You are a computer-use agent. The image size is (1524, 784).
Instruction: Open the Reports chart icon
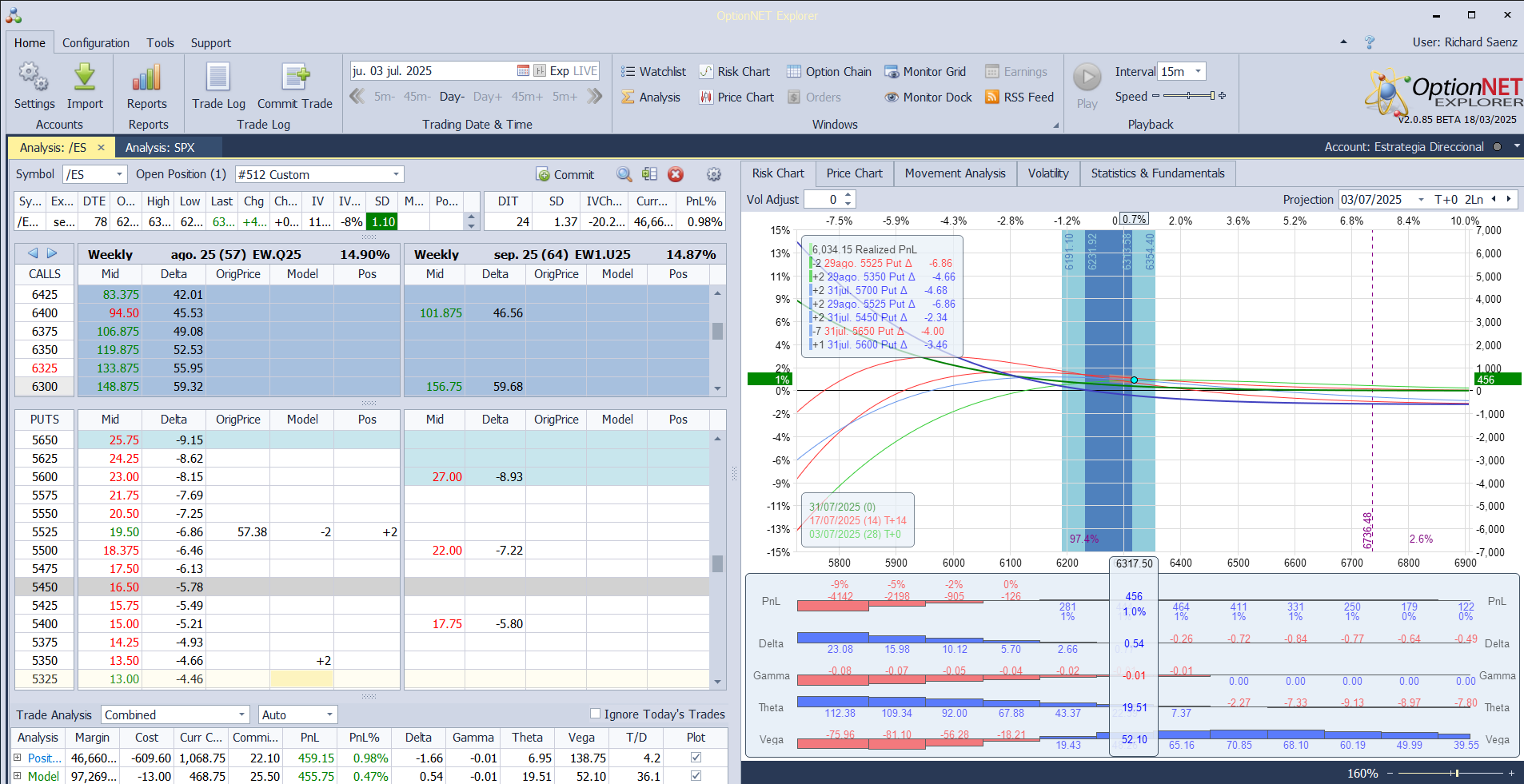[x=147, y=78]
